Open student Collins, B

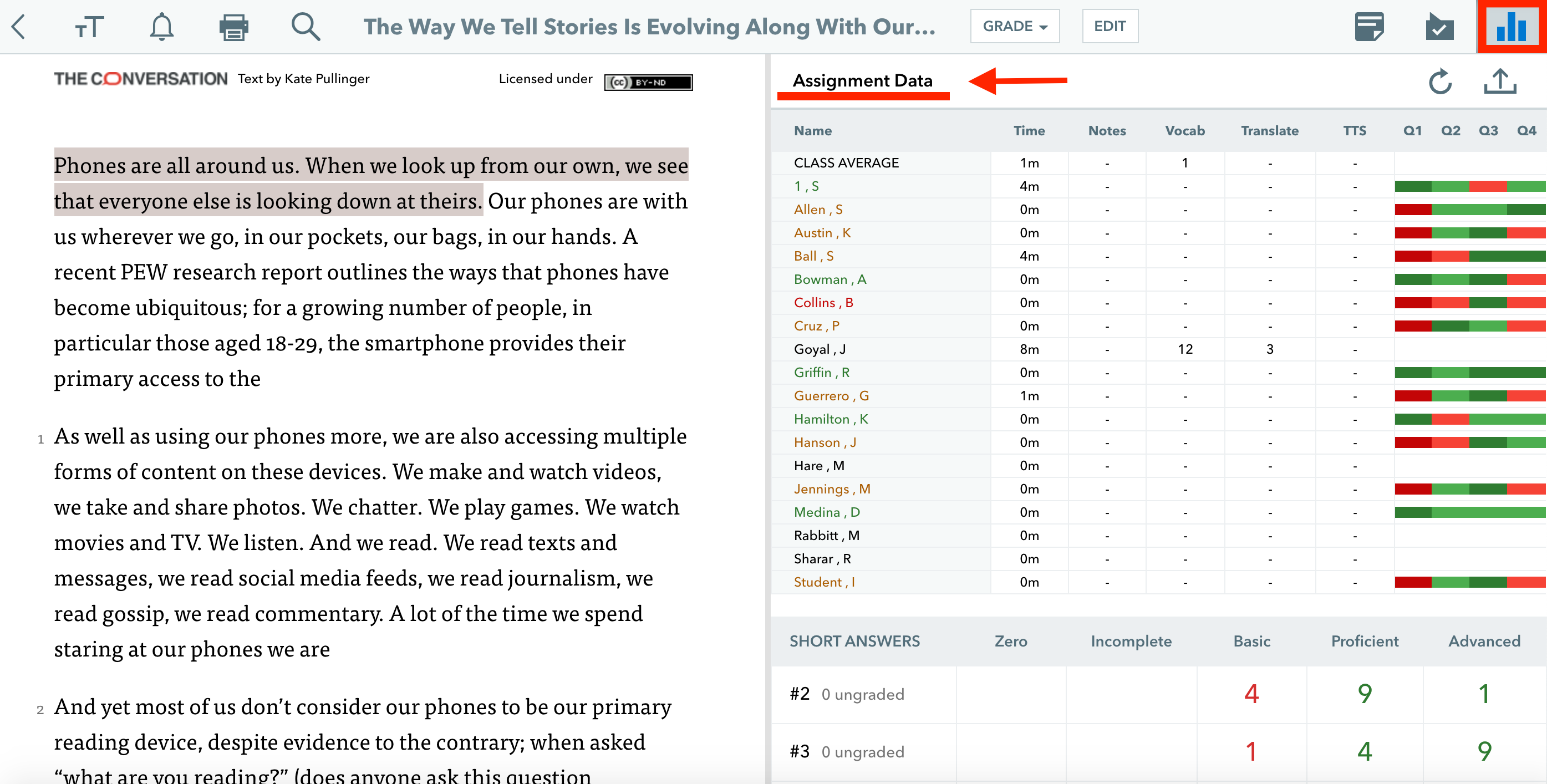click(823, 303)
